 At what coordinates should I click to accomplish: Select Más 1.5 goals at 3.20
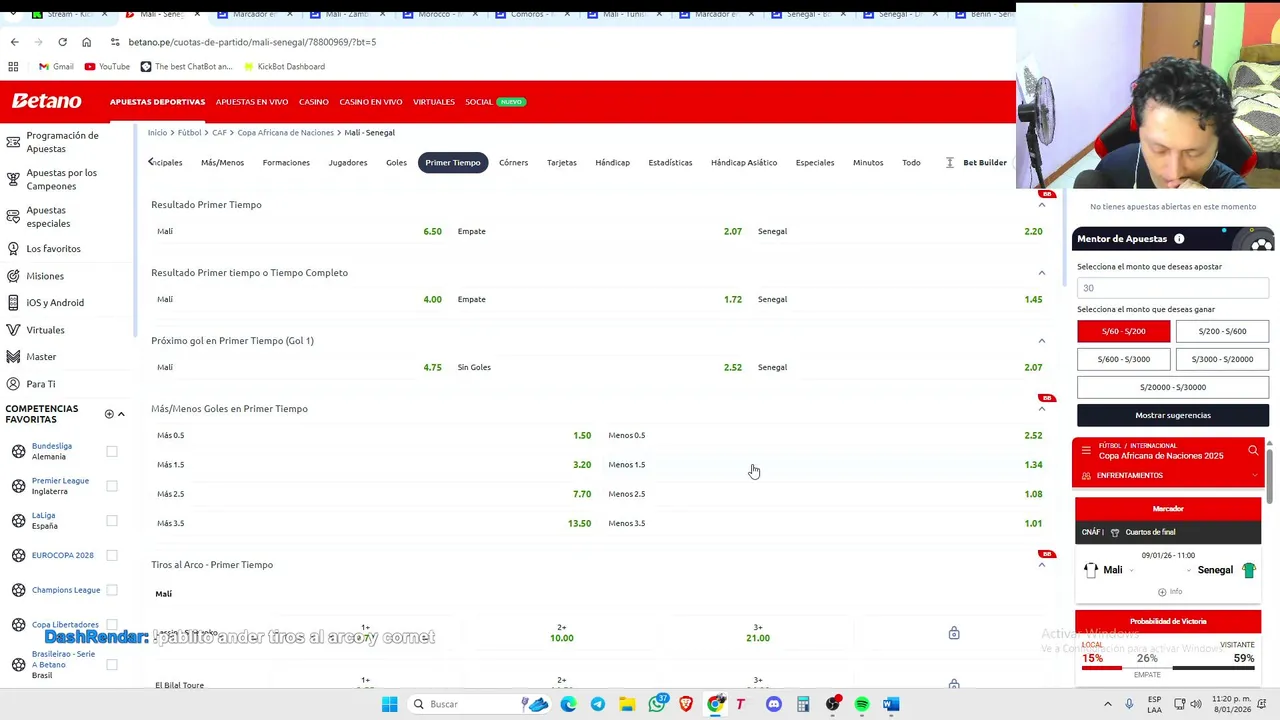374,464
